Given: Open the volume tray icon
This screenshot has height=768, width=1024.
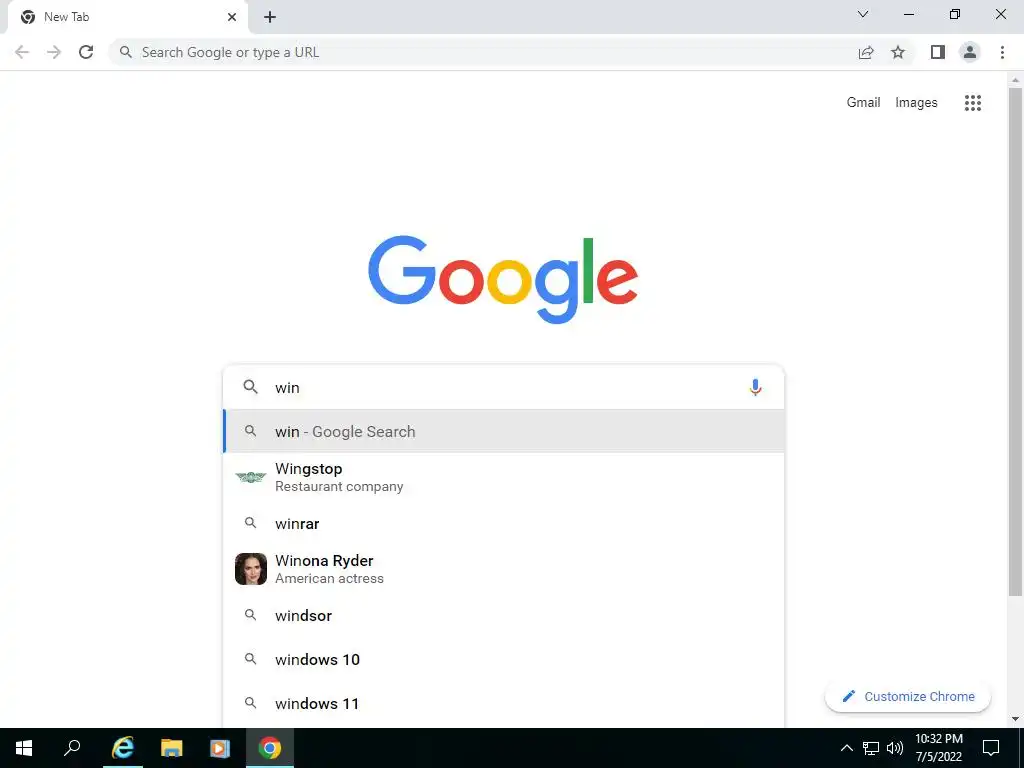Looking at the screenshot, I should click(x=895, y=748).
